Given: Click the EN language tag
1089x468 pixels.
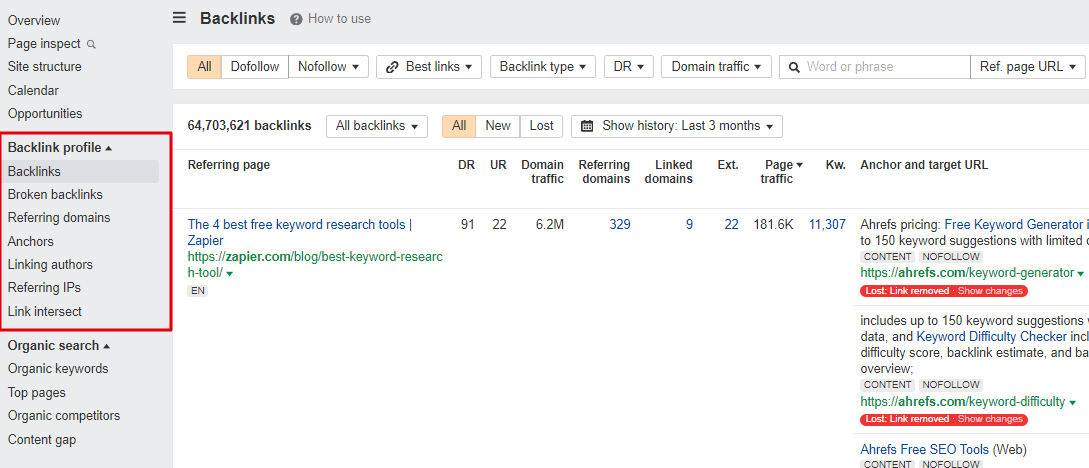Looking at the screenshot, I should (x=198, y=291).
